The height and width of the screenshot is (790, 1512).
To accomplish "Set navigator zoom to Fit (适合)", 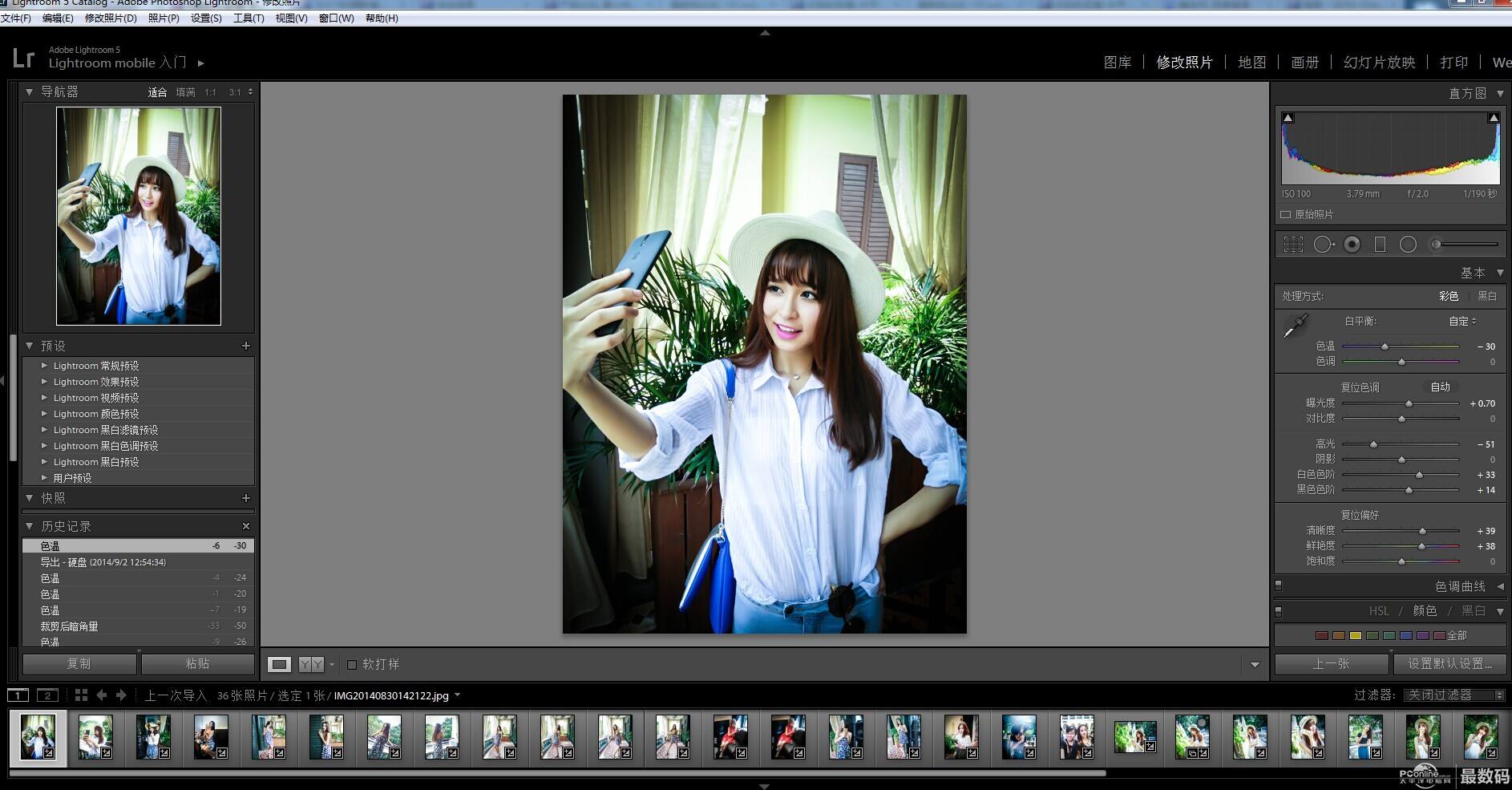I will click(157, 92).
